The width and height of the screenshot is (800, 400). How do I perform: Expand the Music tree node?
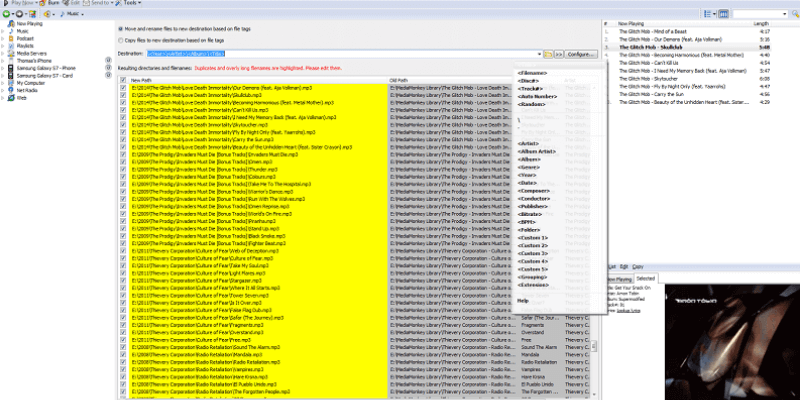tap(3, 31)
